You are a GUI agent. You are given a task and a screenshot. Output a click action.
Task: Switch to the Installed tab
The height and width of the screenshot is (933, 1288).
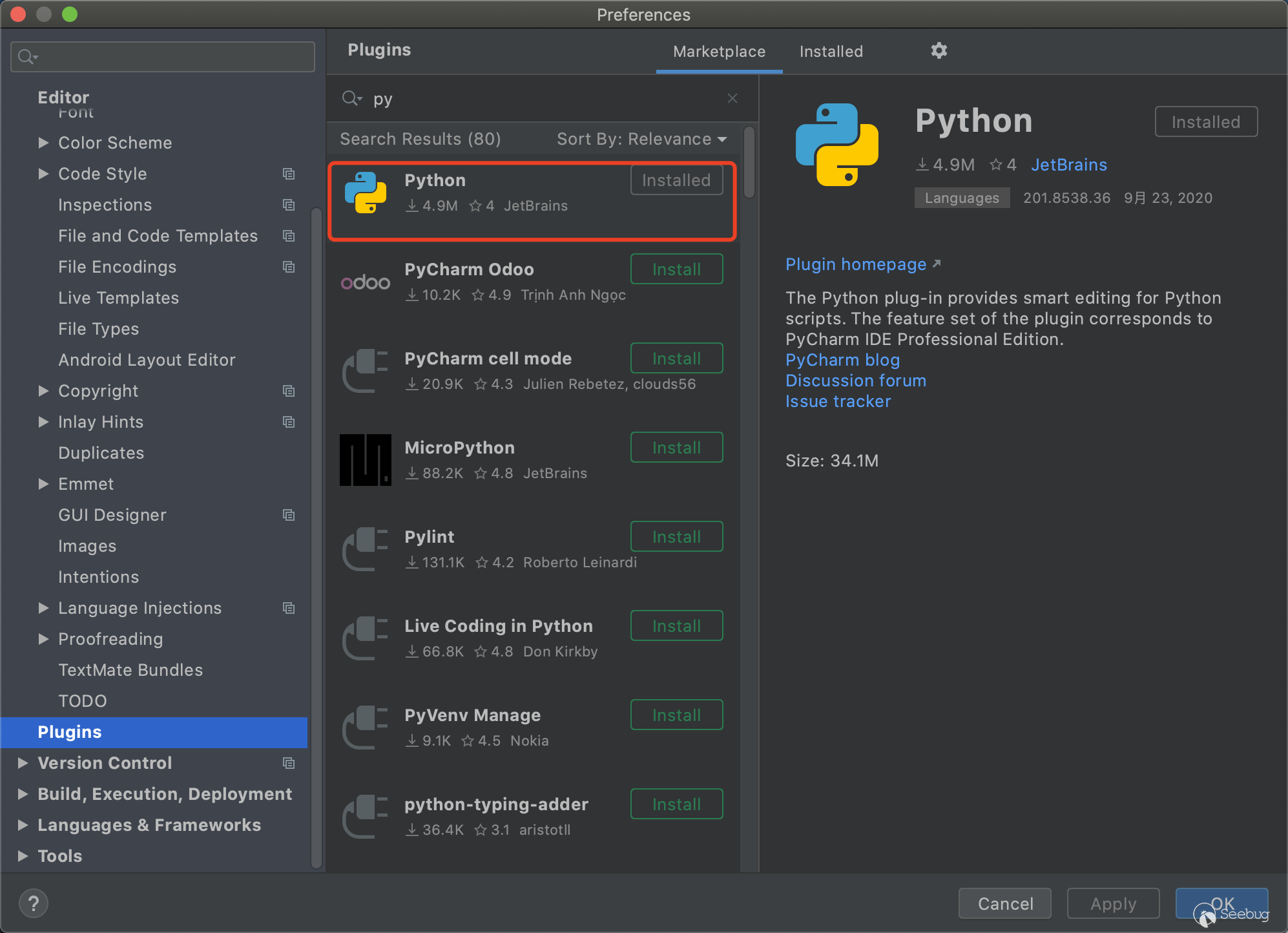coord(831,52)
